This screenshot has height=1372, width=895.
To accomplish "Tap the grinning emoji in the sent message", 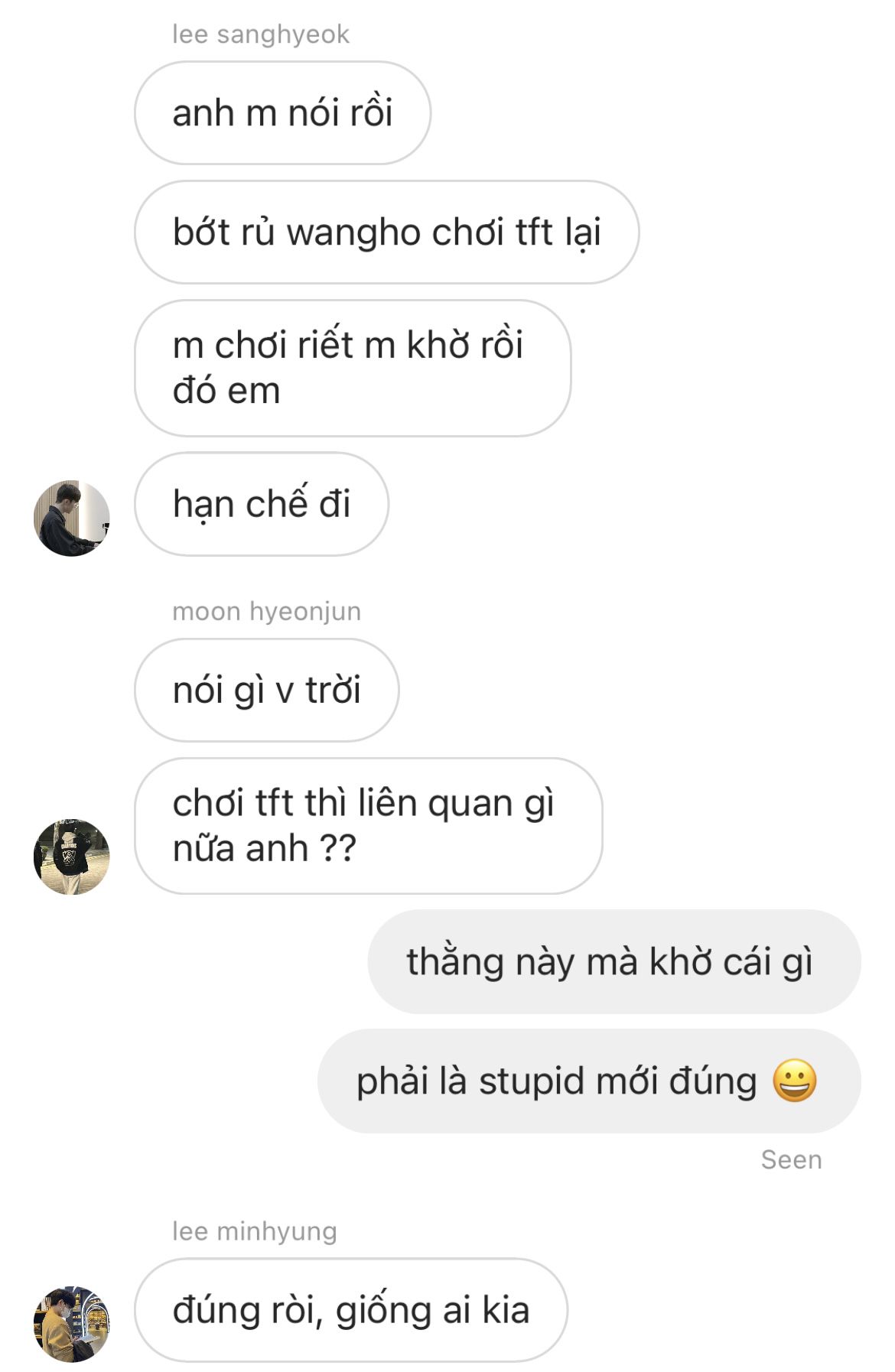I will click(x=795, y=1081).
